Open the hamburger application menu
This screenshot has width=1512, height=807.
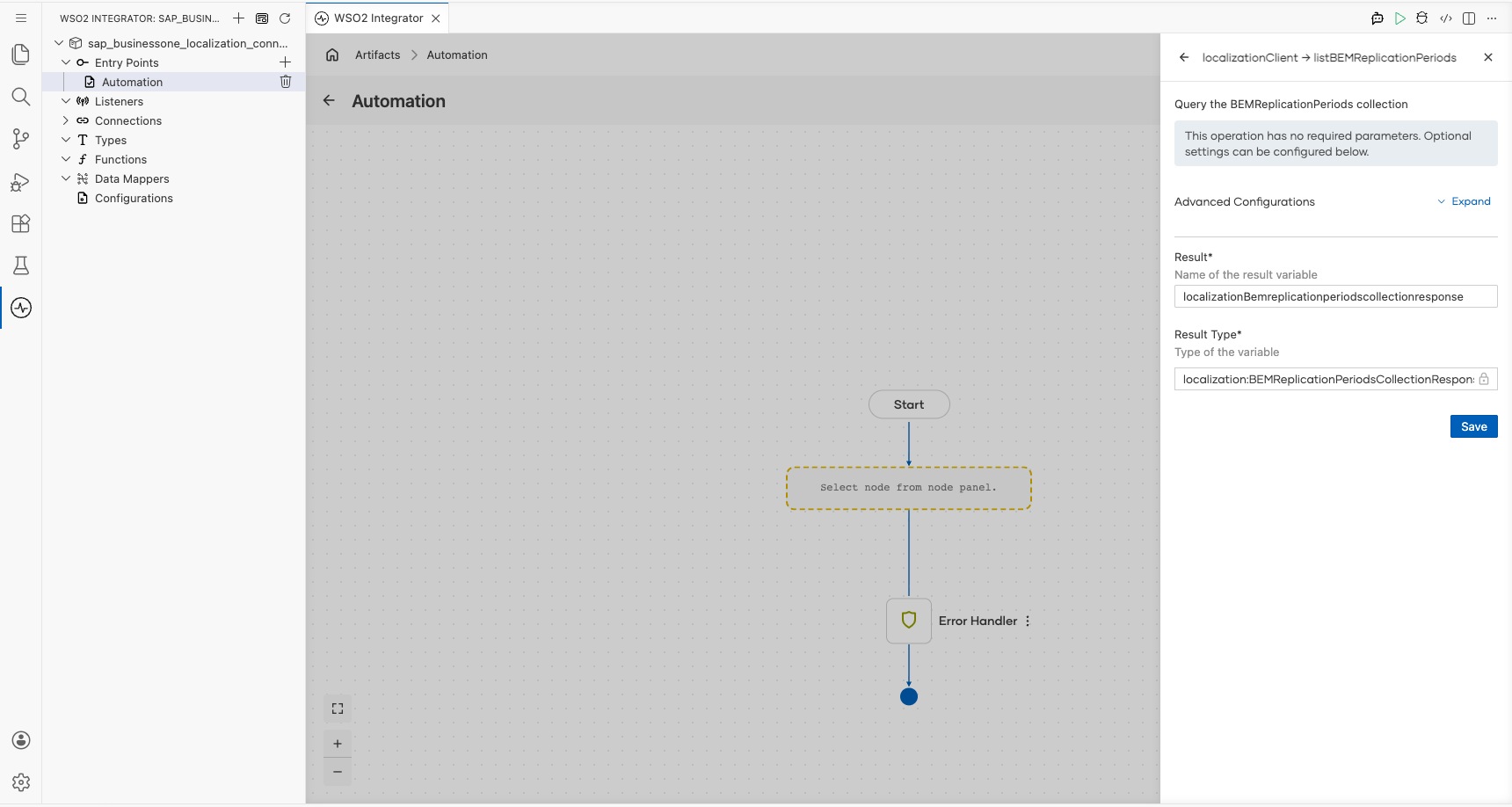click(21, 18)
